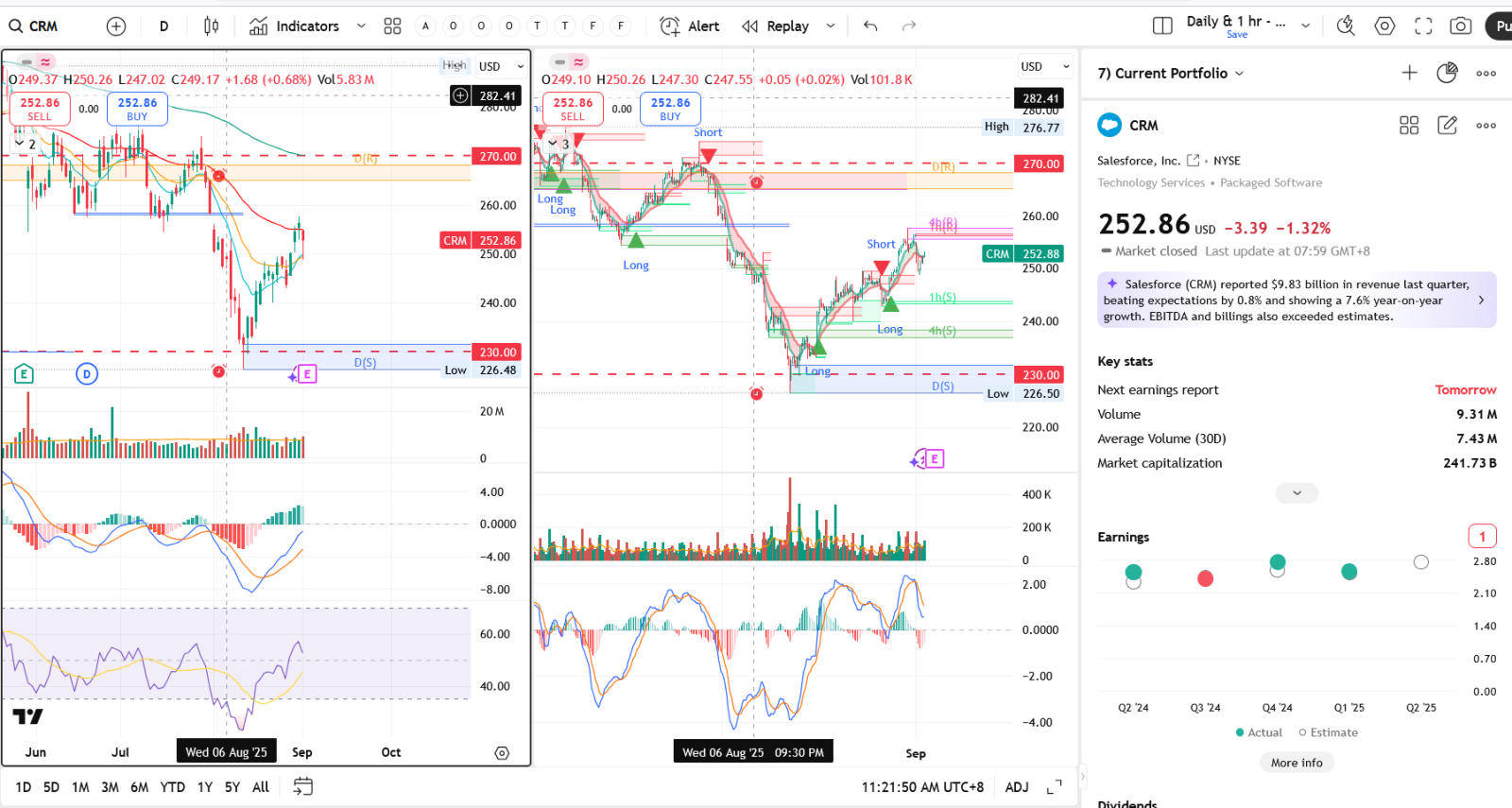Toggle earnings marker E on the daily chart
The width and height of the screenshot is (1512, 808).
click(x=24, y=374)
